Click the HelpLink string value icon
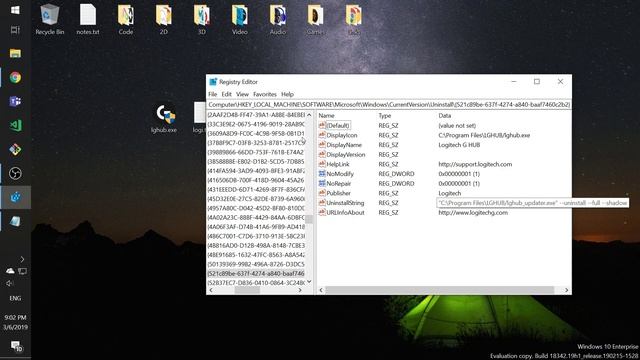640x360 pixels. point(322,164)
